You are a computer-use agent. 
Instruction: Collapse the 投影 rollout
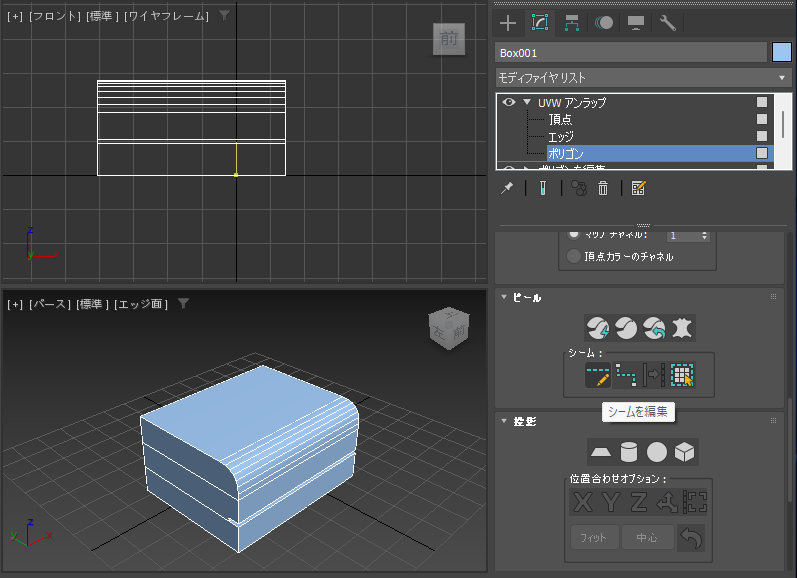click(x=504, y=421)
